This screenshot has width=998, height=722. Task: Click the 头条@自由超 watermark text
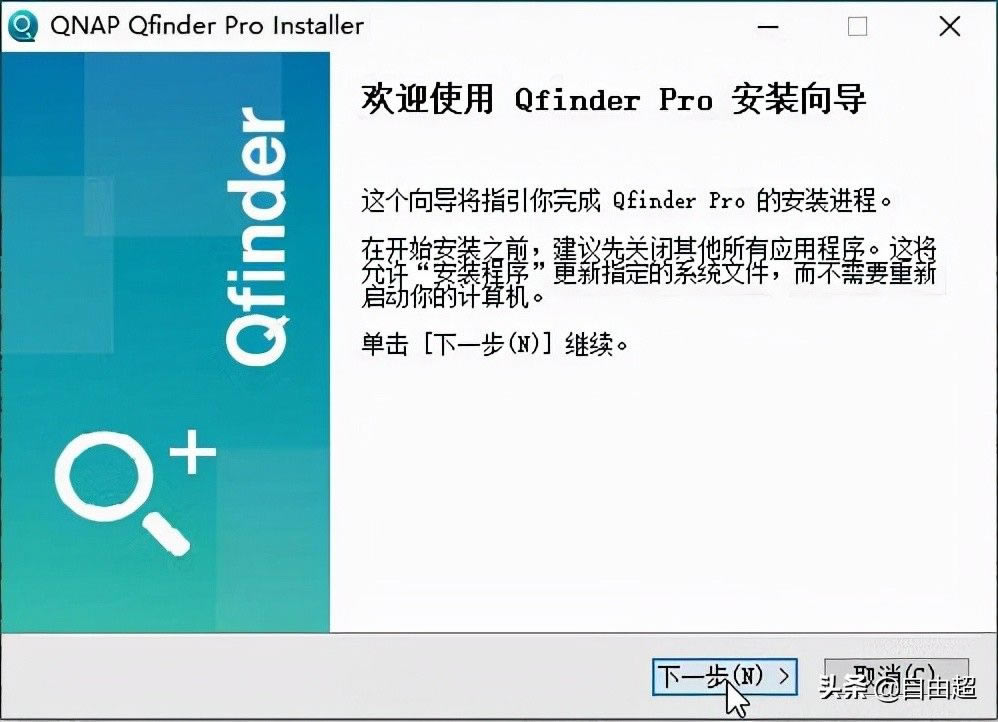[898, 688]
